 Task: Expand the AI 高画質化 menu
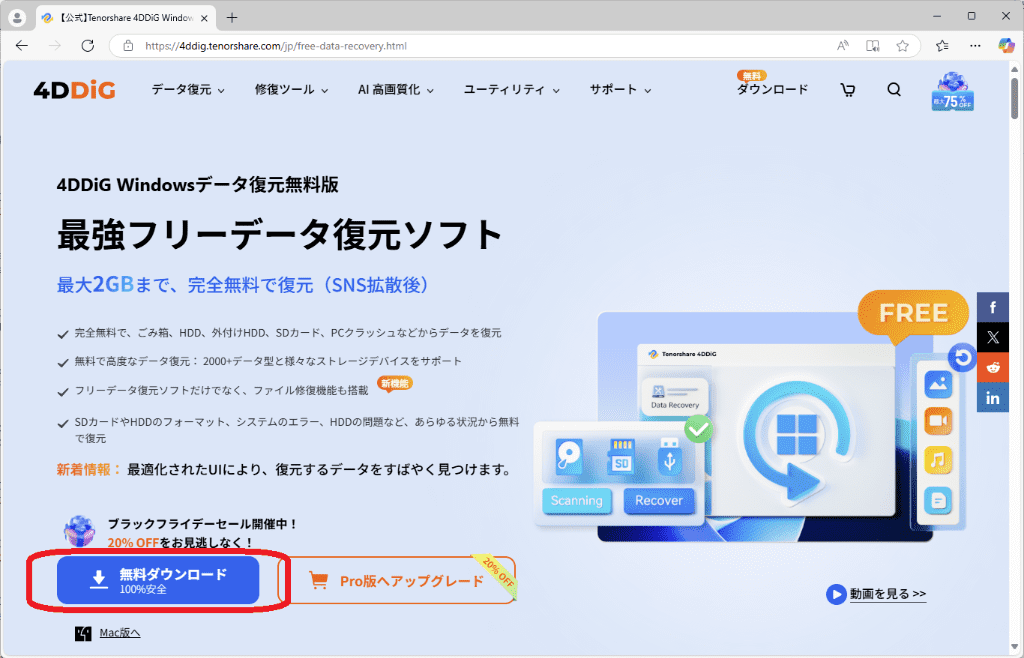pyautogui.click(x=396, y=89)
